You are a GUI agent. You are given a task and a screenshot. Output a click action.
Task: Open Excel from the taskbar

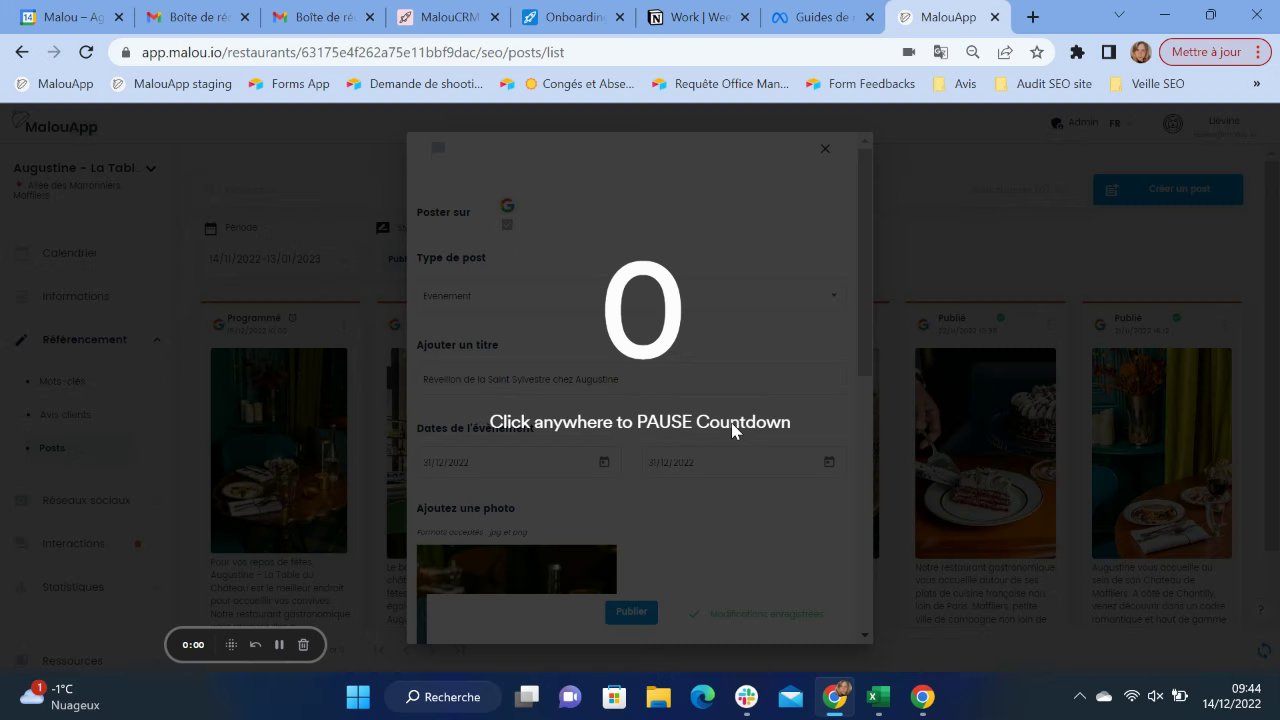click(878, 697)
